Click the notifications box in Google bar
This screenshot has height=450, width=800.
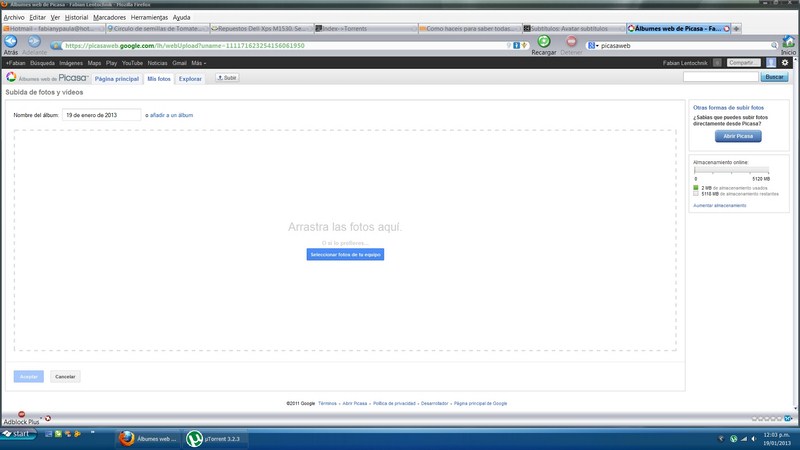[x=717, y=63]
